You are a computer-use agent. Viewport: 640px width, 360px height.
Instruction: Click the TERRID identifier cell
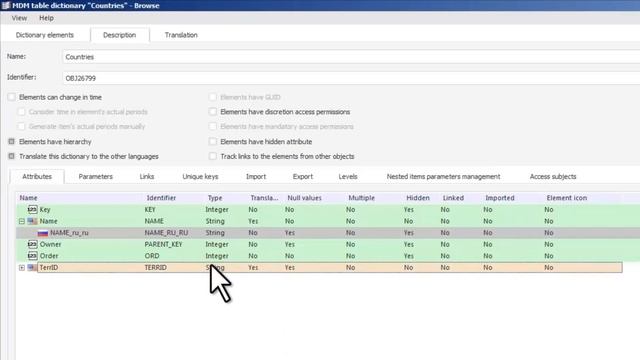[x=156, y=267]
